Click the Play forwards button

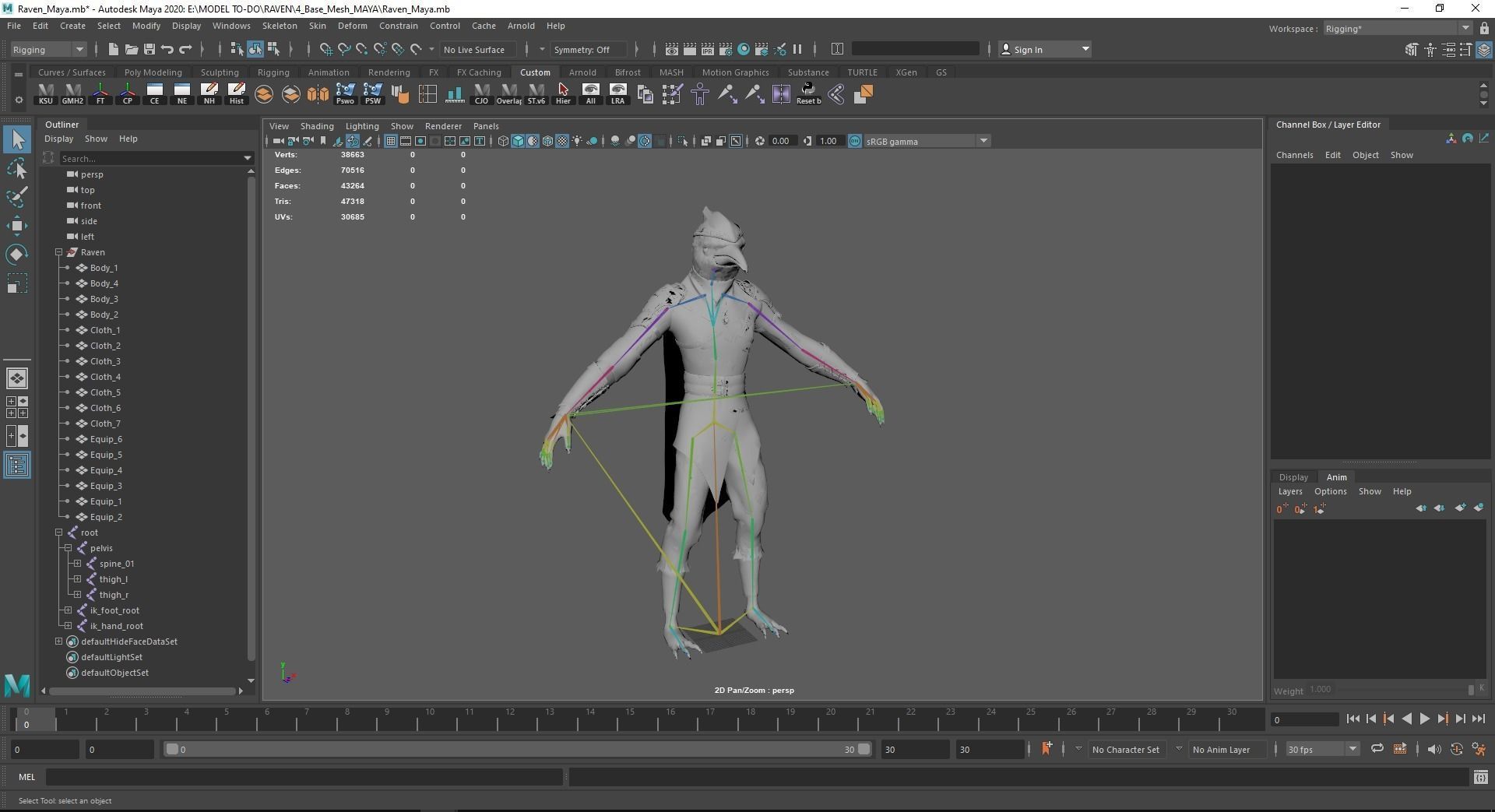point(1424,719)
